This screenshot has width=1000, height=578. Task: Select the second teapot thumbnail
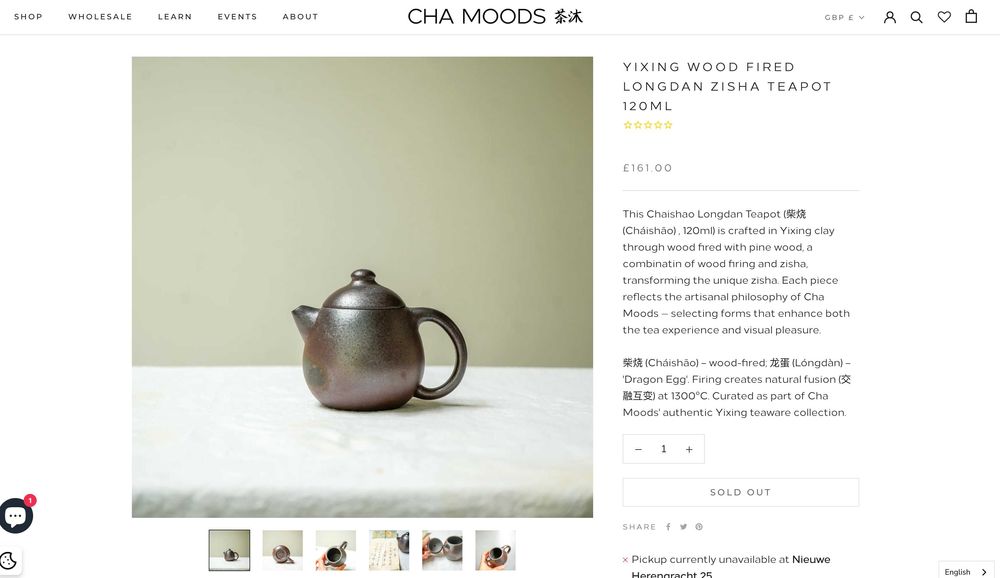[x=283, y=550]
